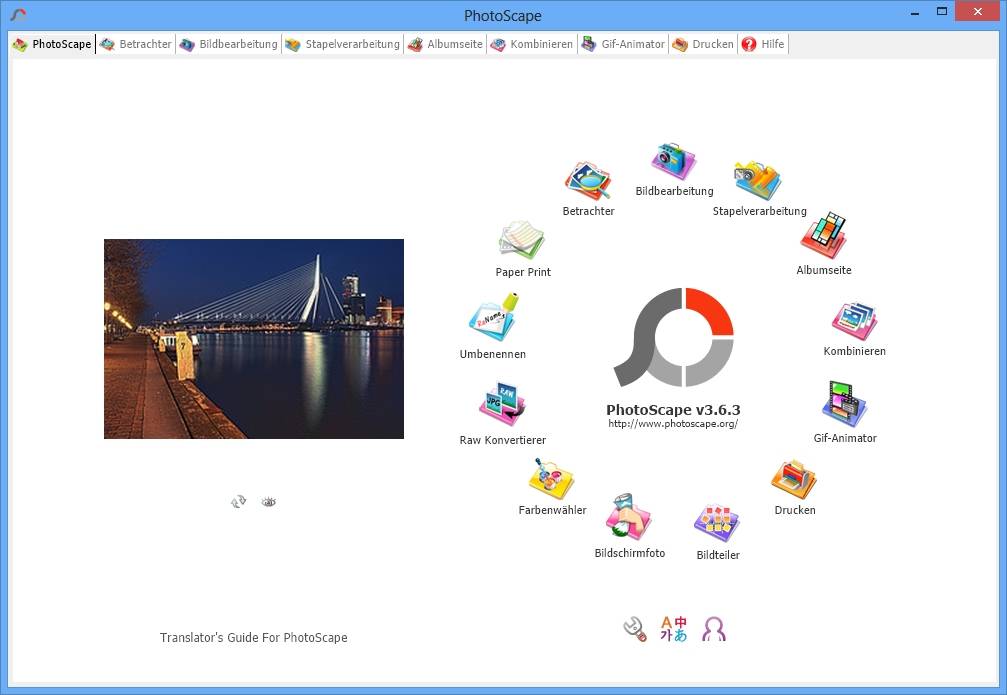1007x695 pixels.
Task: Switch to the Hilfe tab
Action: point(764,44)
